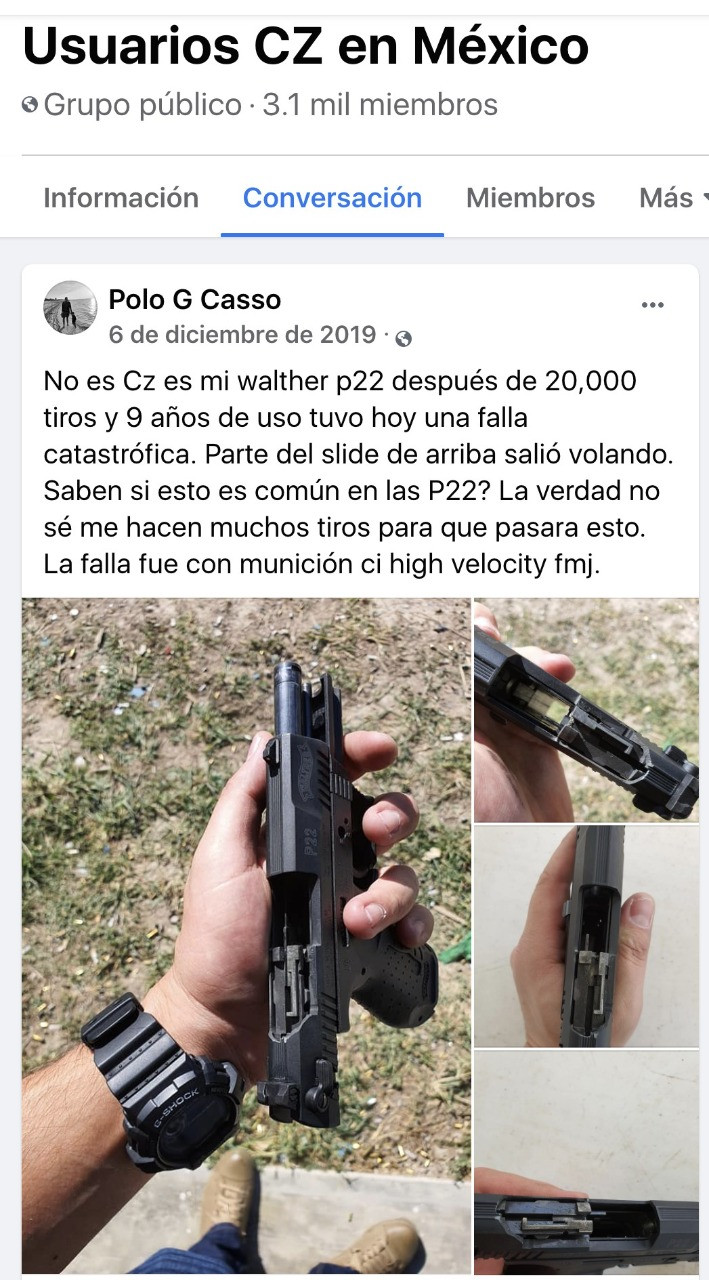Click the privacy globe icon next to post date
The width and height of the screenshot is (709, 1280).
[403, 338]
